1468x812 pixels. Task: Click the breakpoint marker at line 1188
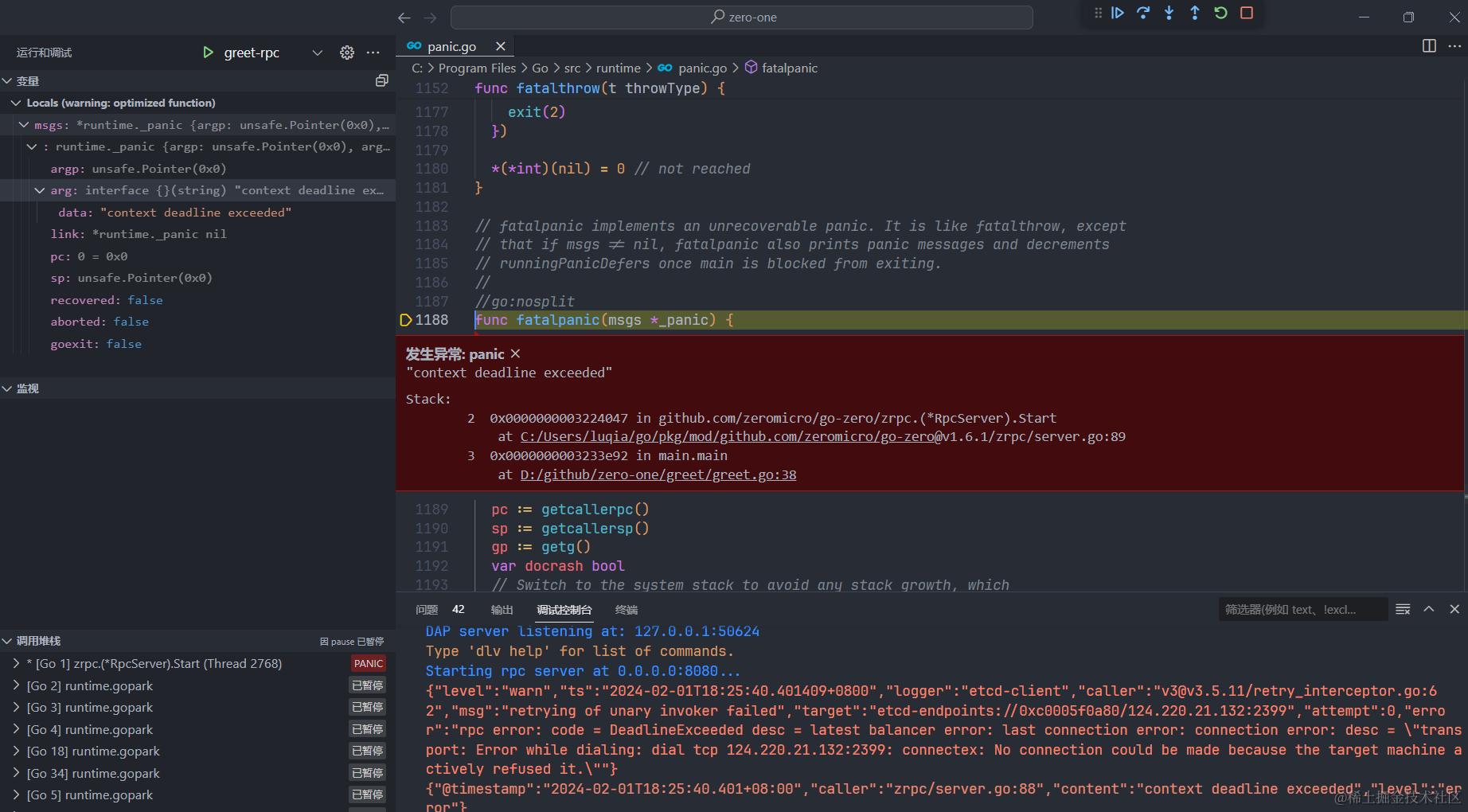405,320
